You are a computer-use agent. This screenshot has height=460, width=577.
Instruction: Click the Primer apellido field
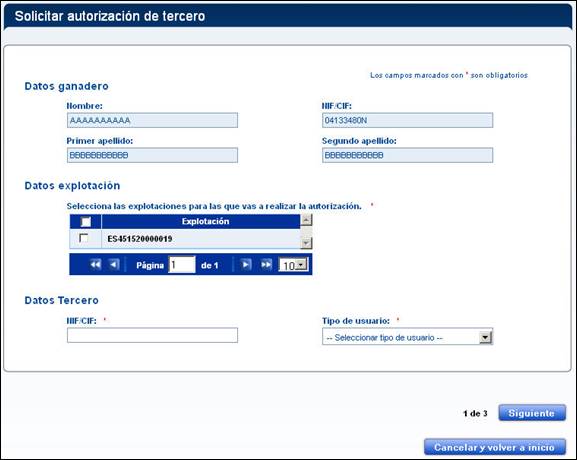click(x=152, y=155)
